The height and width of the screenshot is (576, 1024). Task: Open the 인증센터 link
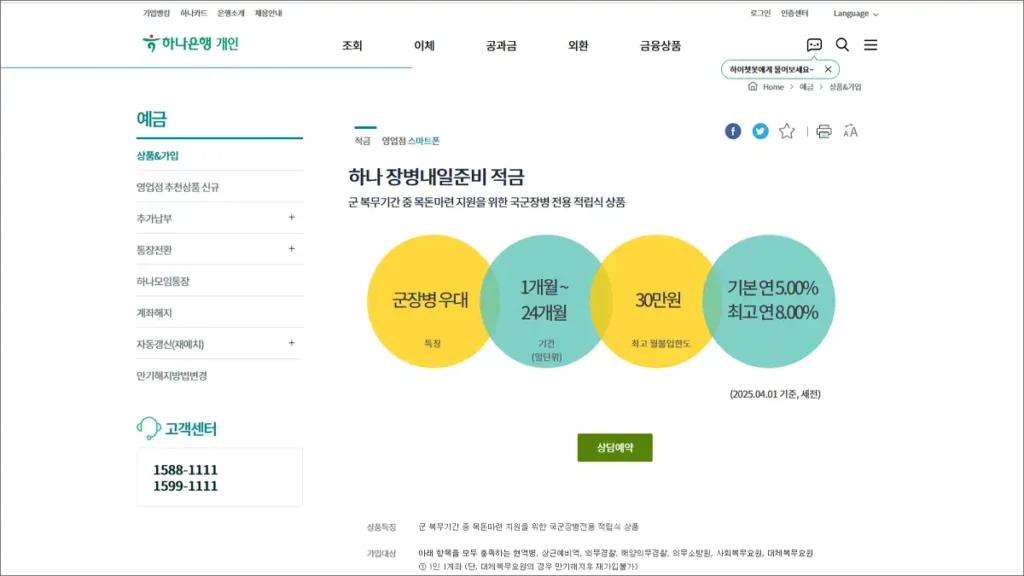(x=794, y=13)
